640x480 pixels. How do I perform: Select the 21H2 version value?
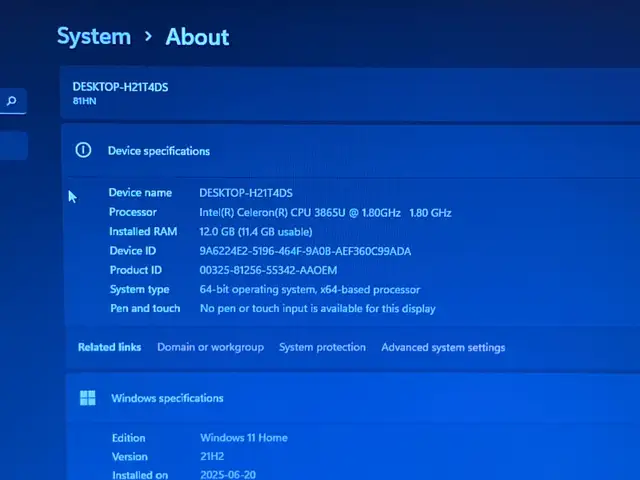coord(212,456)
